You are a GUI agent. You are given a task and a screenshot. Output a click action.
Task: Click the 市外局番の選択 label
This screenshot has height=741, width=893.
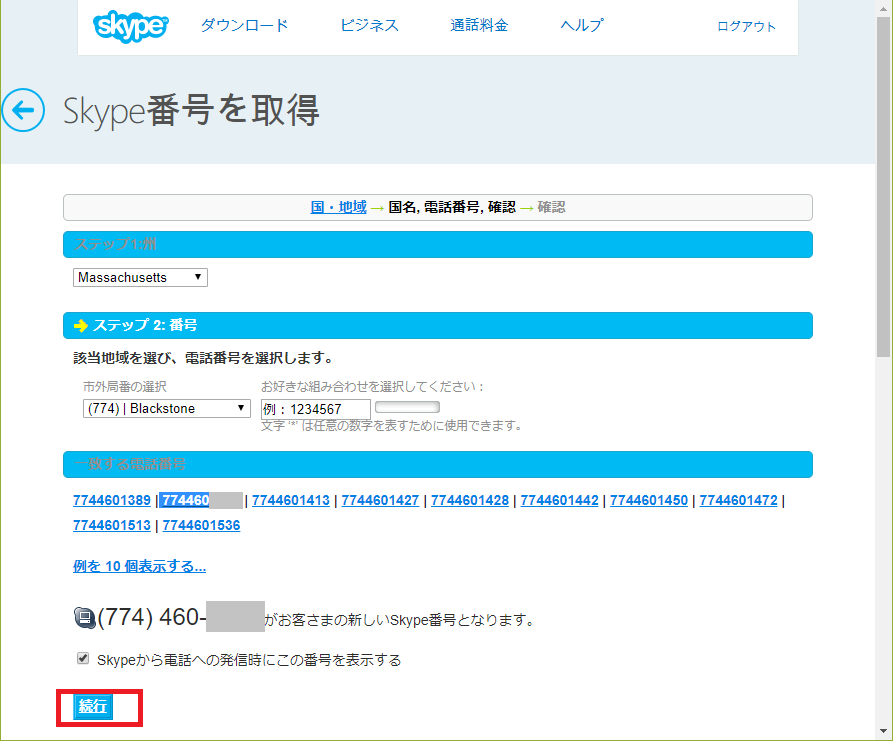125,387
